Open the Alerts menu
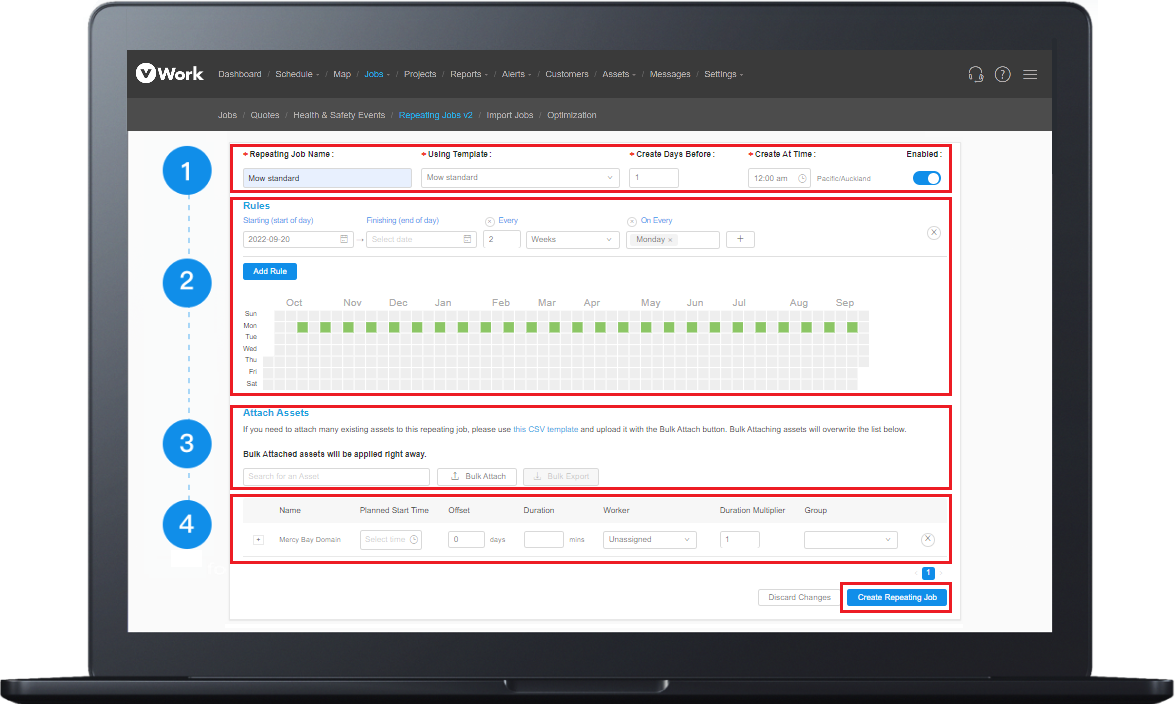 click(516, 74)
